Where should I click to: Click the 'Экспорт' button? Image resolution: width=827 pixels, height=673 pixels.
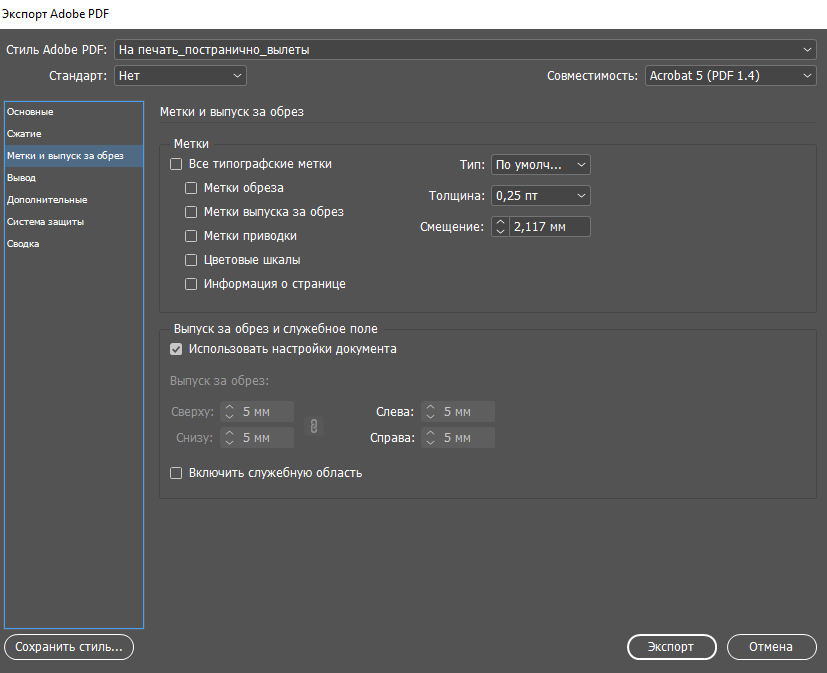pyautogui.click(x=671, y=647)
